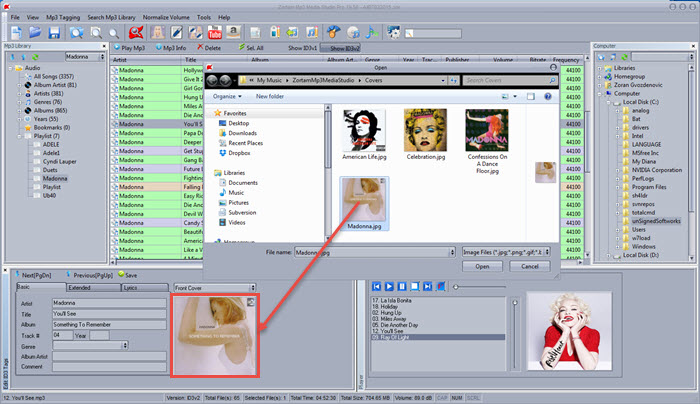Click Cancel in the file dialog

click(529, 267)
